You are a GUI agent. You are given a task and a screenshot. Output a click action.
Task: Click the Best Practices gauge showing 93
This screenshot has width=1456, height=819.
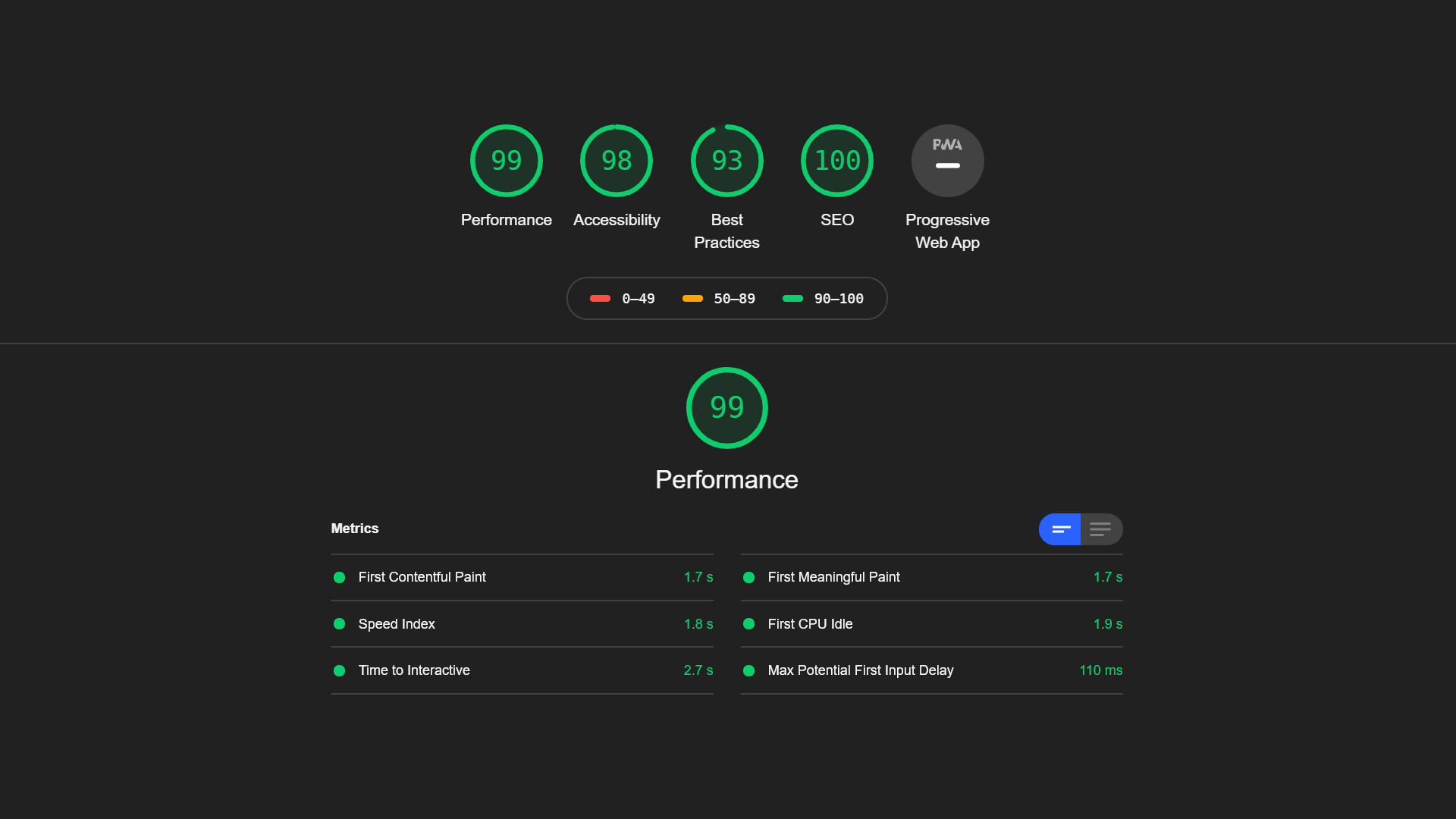(726, 161)
